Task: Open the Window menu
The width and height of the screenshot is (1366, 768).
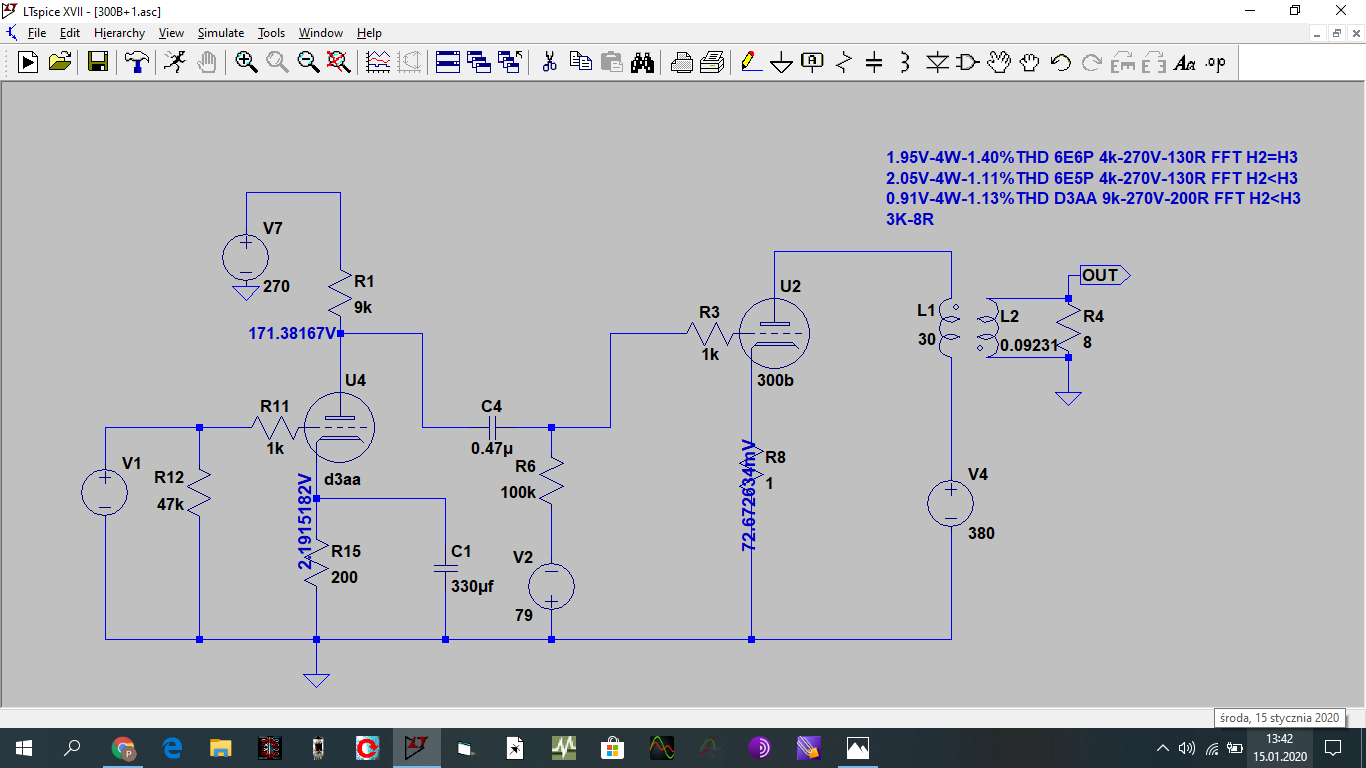Action: click(321, 33)
